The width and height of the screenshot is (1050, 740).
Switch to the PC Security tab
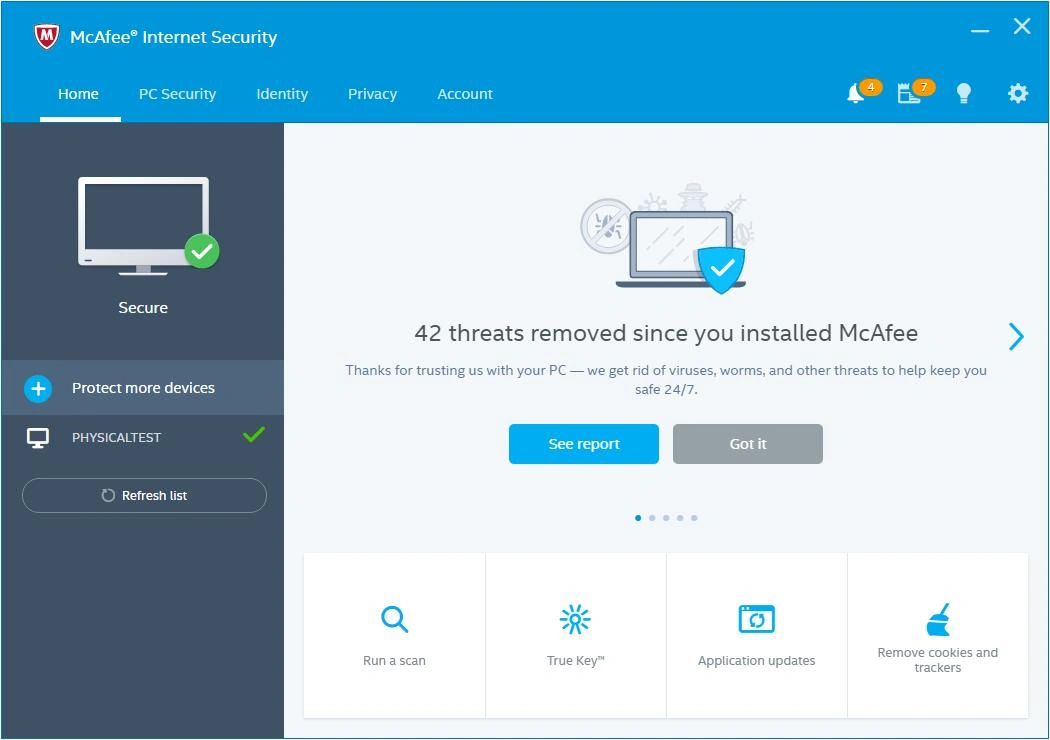point(177,93)
